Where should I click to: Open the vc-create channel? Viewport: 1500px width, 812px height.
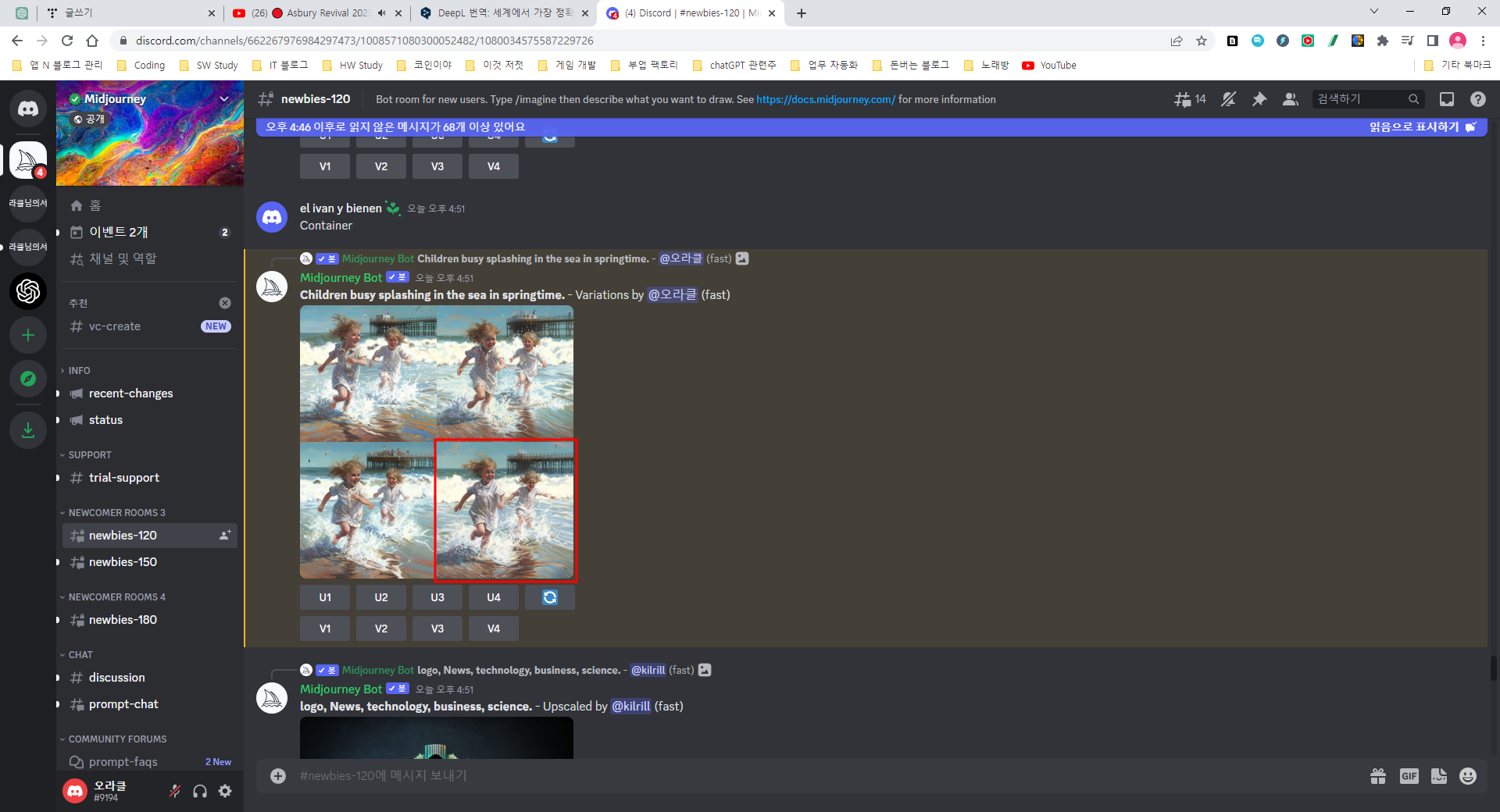150,326
